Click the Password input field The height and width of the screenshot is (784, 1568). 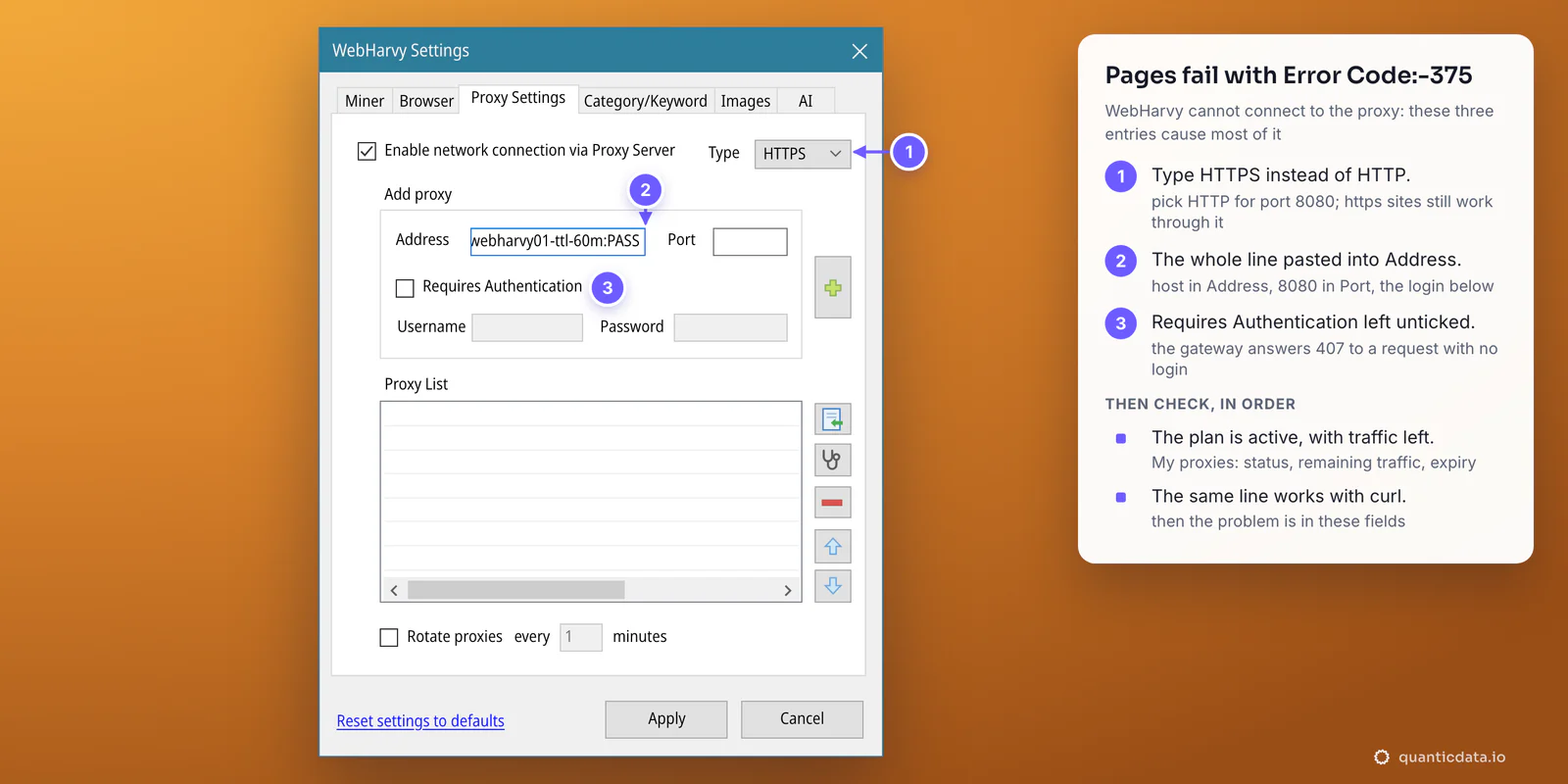coord(730,327)
